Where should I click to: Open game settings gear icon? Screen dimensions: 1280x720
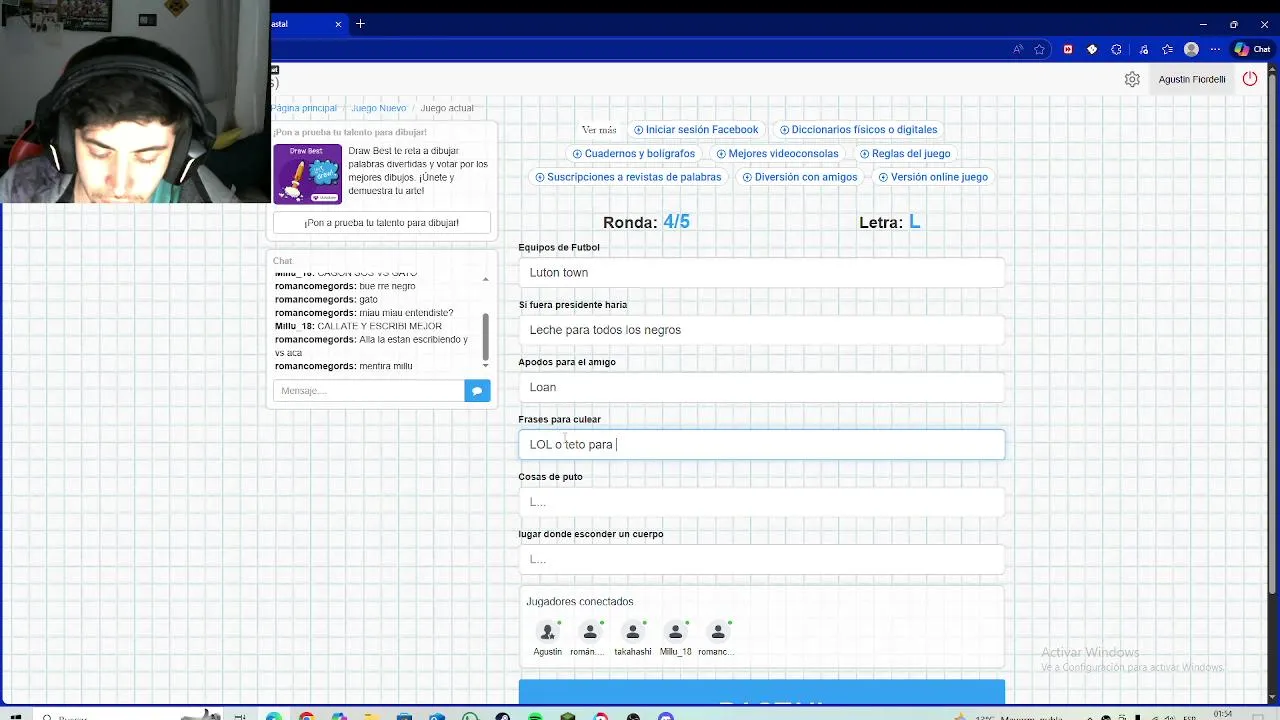point(1132,79)
